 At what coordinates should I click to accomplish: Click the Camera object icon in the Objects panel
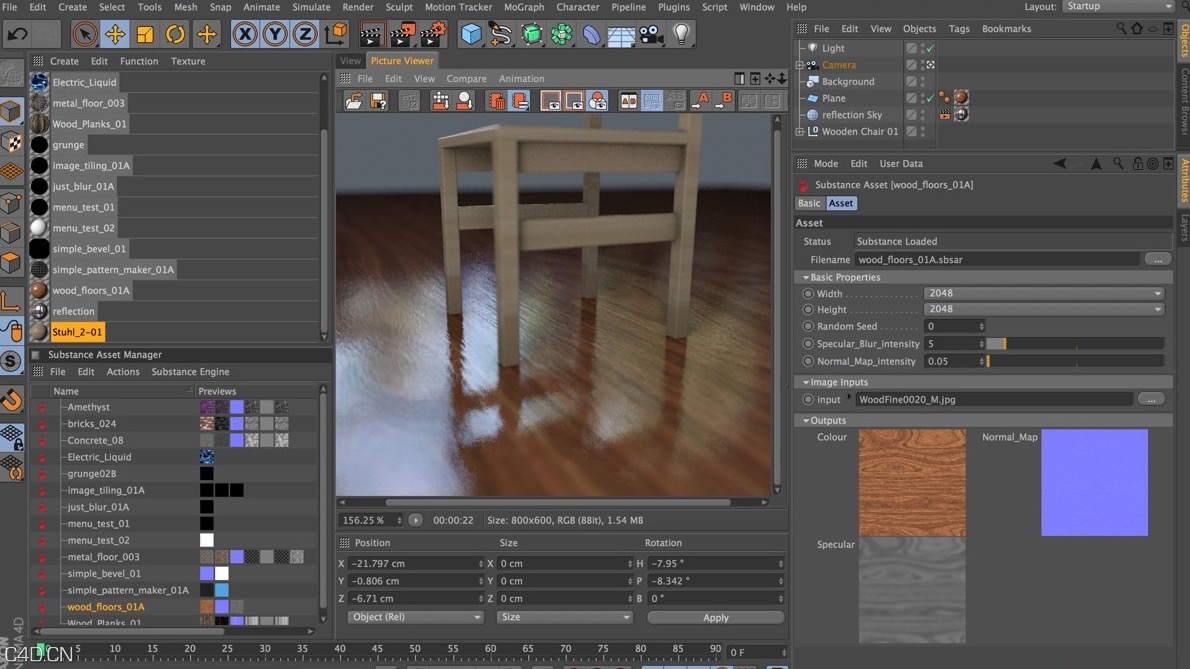pyautogui.click(x=813, y=64)
